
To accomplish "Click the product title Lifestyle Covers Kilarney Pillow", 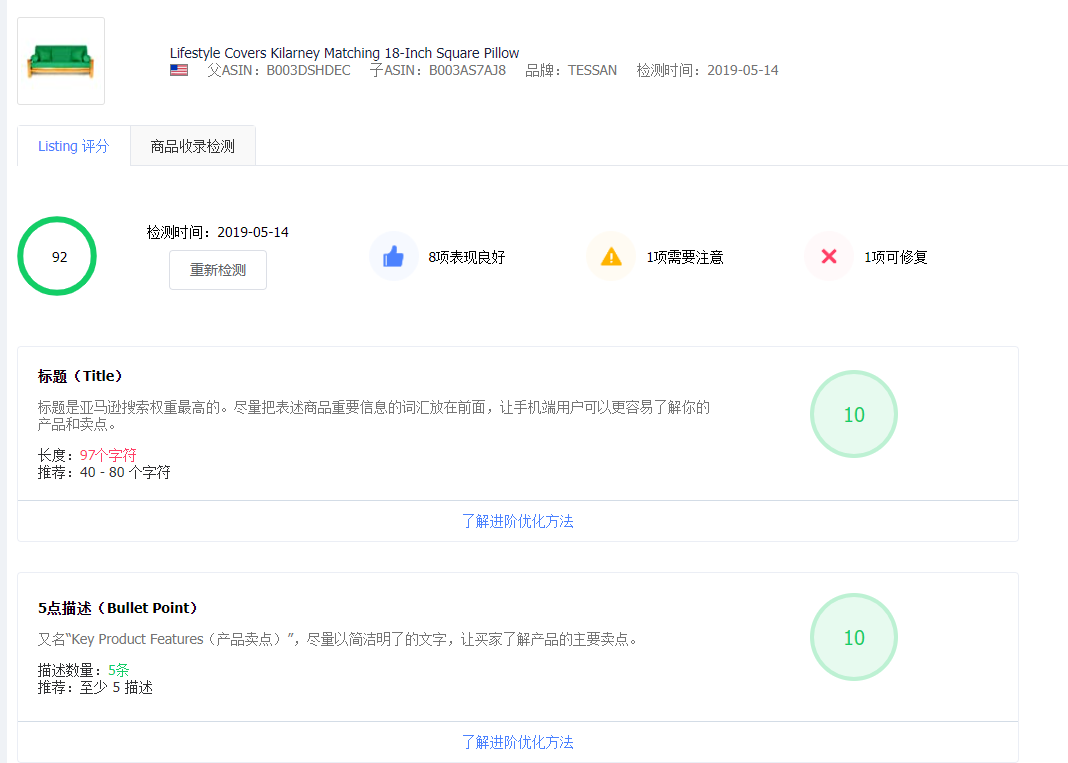I will (x=344, y=52).
